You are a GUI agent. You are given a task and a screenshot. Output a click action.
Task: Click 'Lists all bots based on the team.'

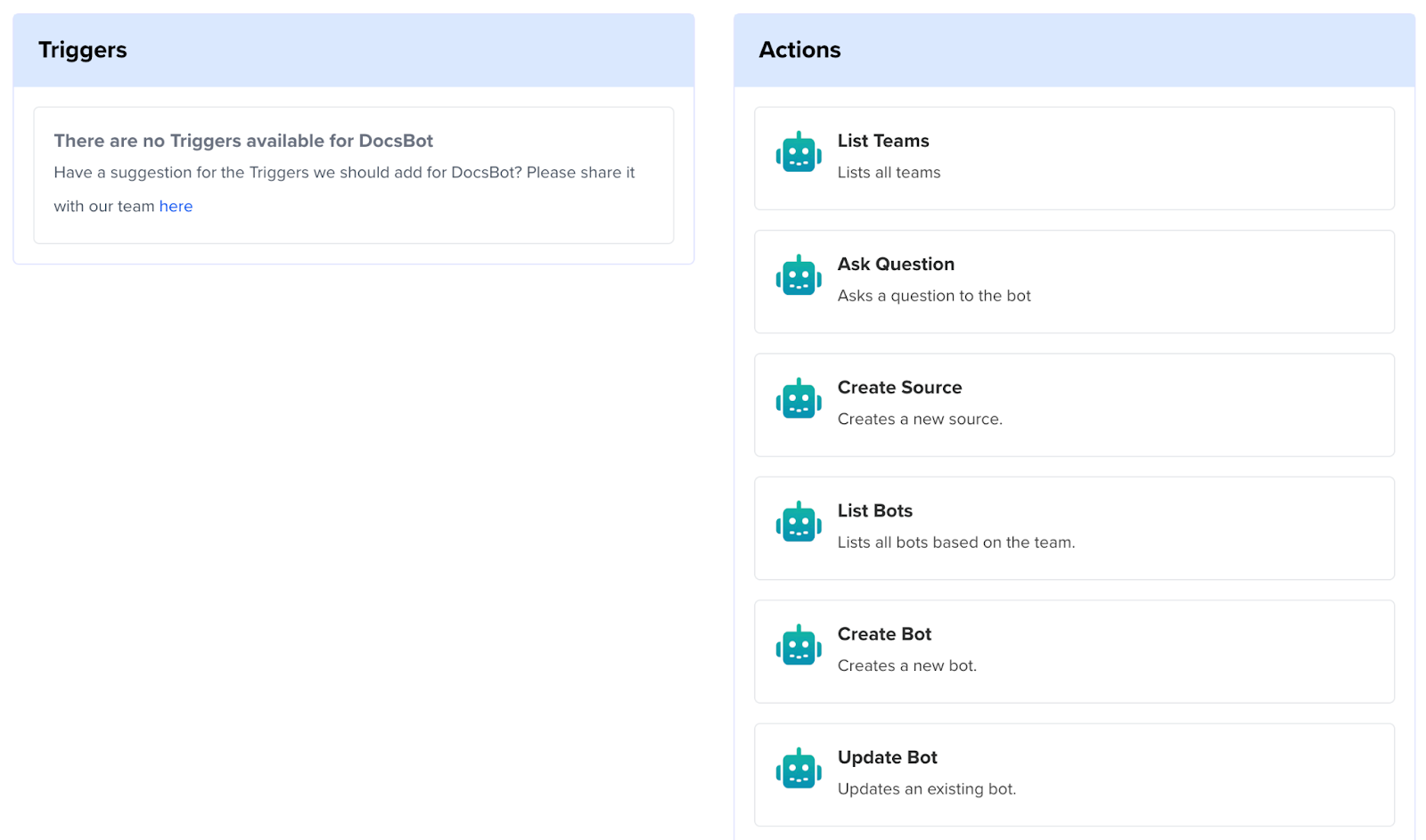(956, 542)
